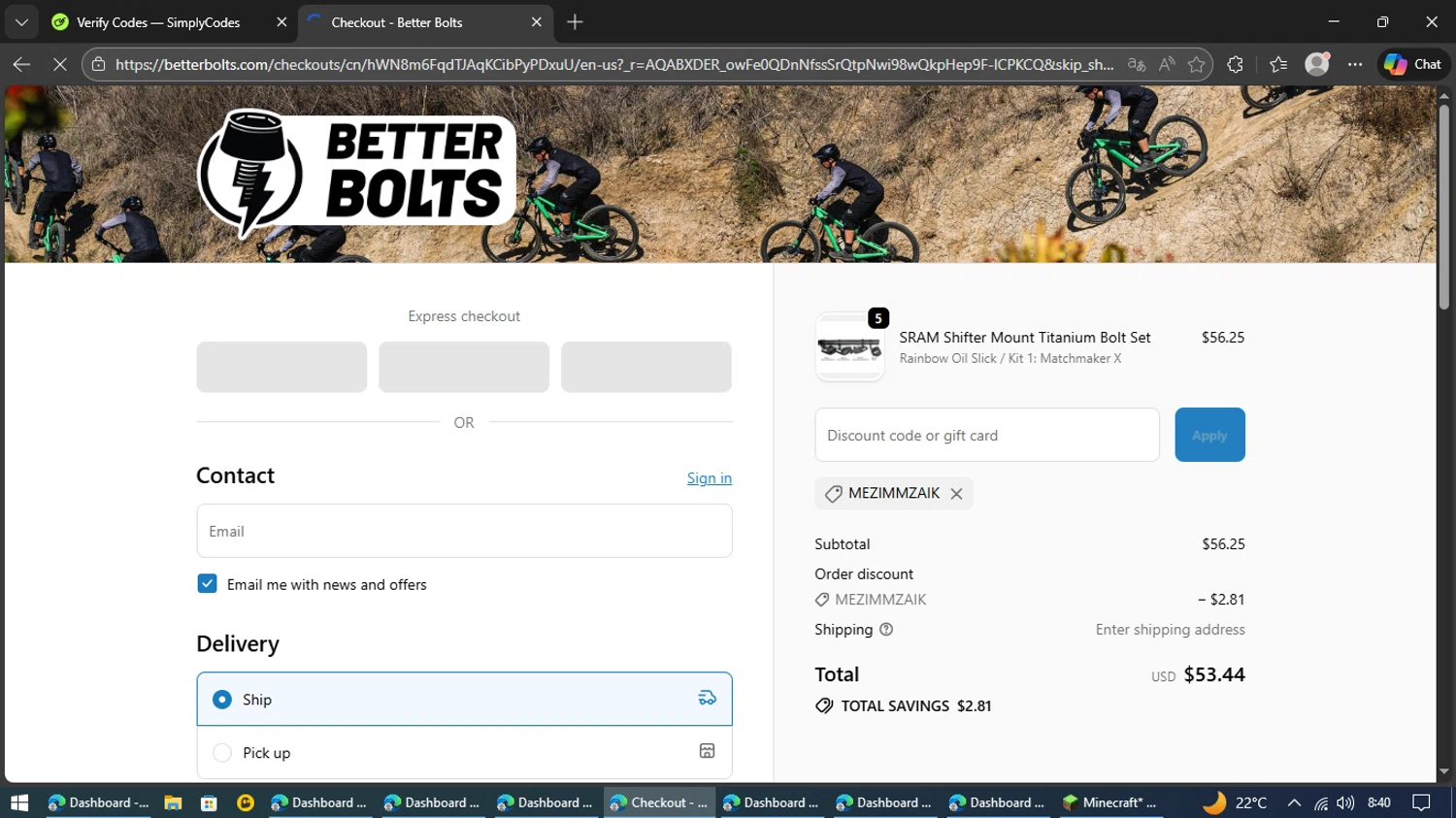This screenshot has width=1456, height=818.
Task: Switch to Verify Codes — SimplyCodes tab
Action: coord(158,22)
